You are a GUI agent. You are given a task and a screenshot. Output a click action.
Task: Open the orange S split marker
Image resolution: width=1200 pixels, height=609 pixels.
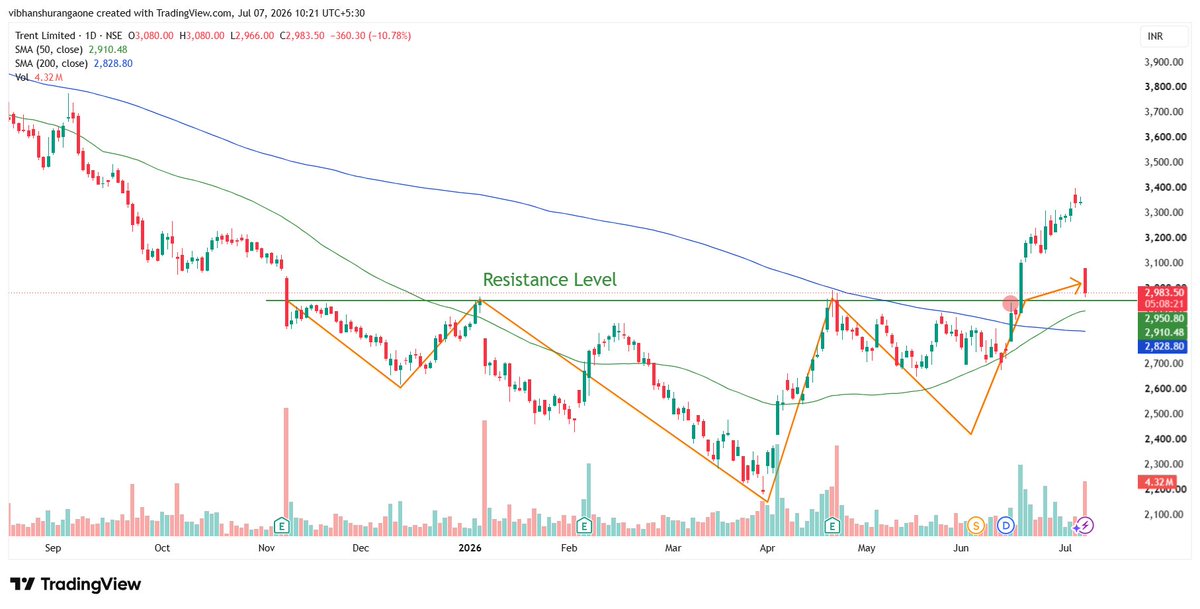click(x=976, y=524)
